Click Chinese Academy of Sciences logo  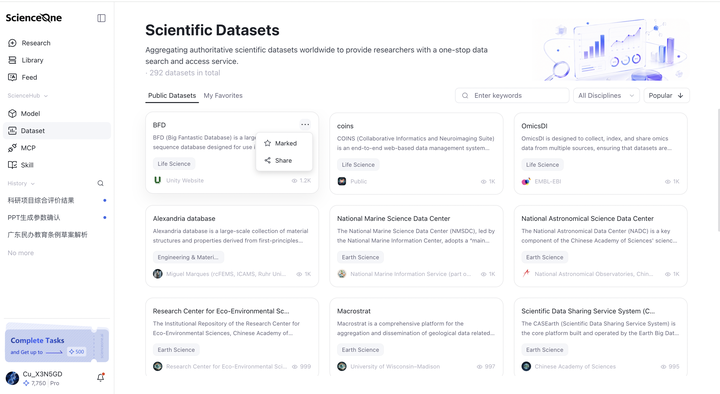pyautogui.click(x=526, y=366)
